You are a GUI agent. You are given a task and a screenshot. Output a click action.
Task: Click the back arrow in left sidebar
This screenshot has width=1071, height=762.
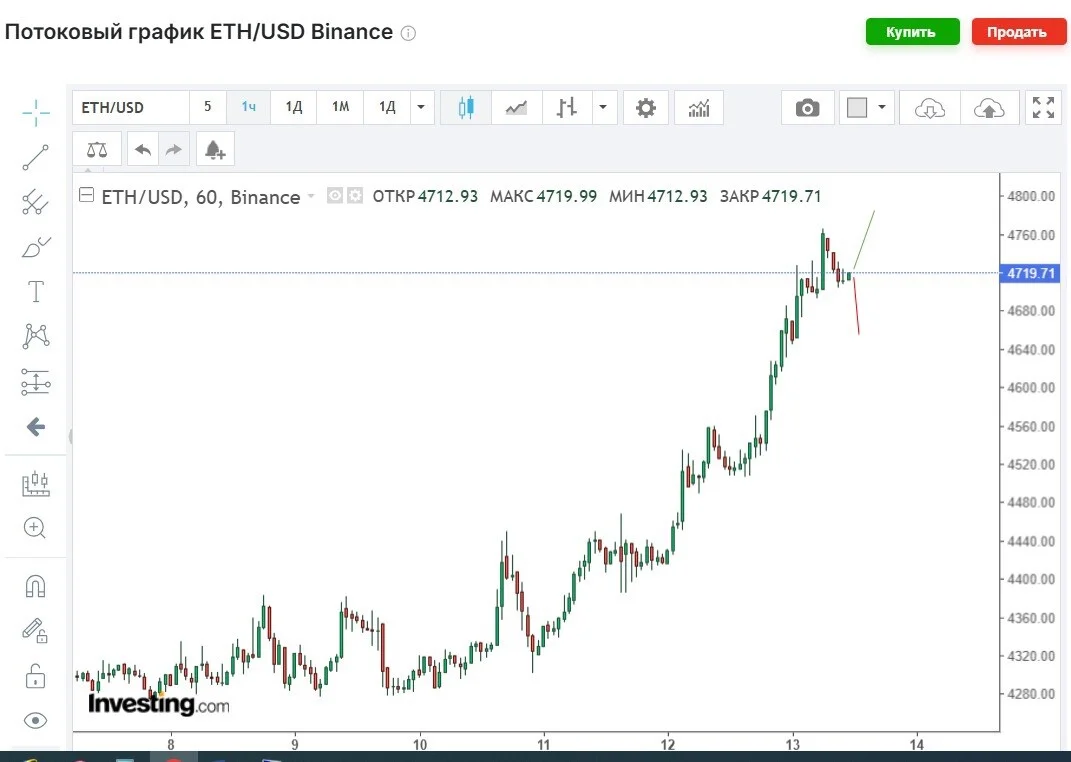point(36,427)
